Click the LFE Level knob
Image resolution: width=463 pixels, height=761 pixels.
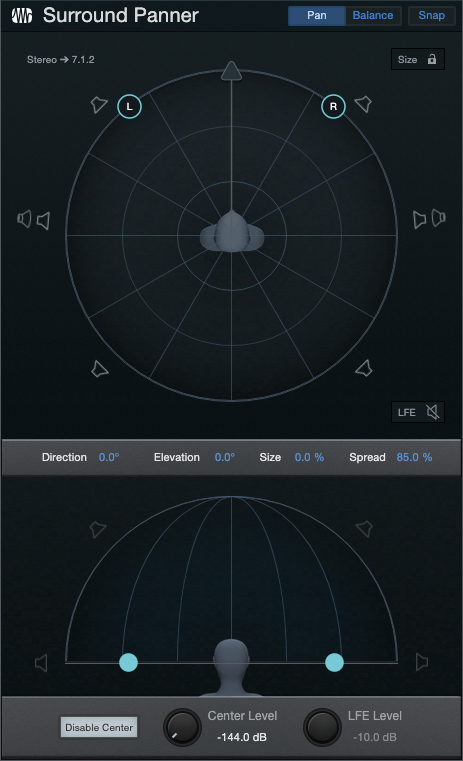coord(322,728)
